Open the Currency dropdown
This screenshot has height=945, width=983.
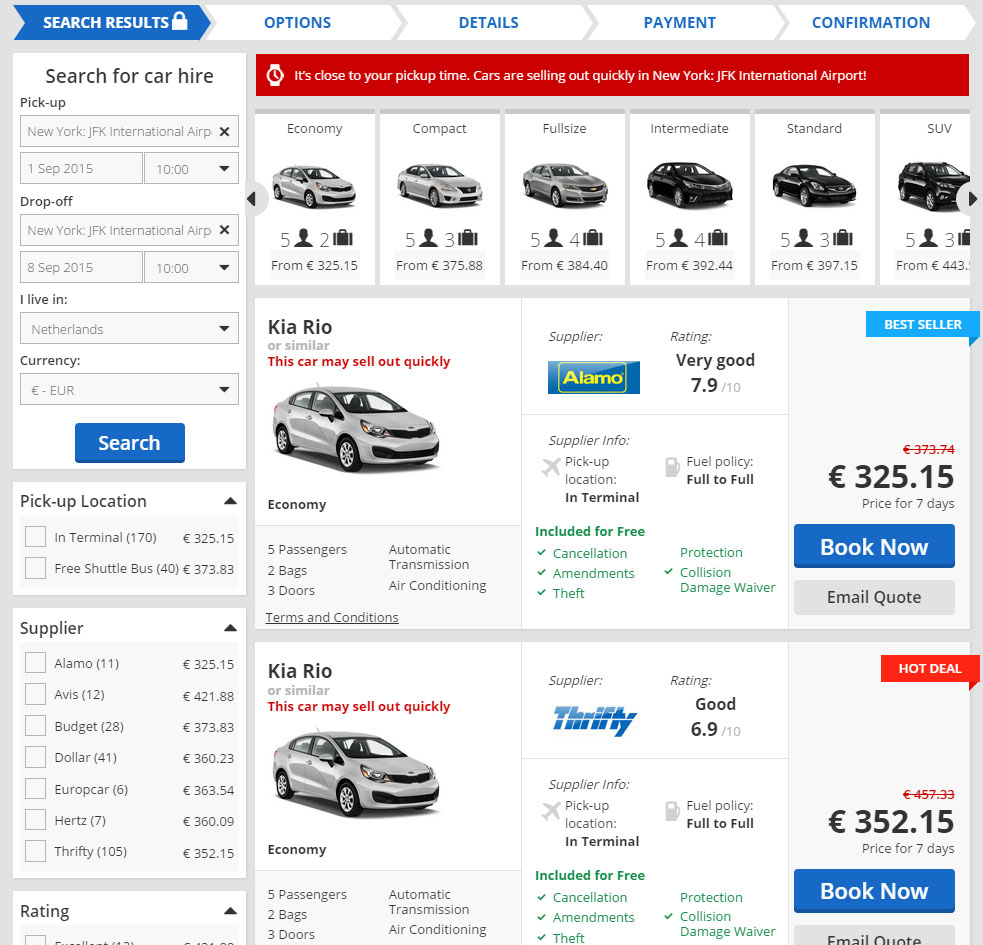[129, 390]
